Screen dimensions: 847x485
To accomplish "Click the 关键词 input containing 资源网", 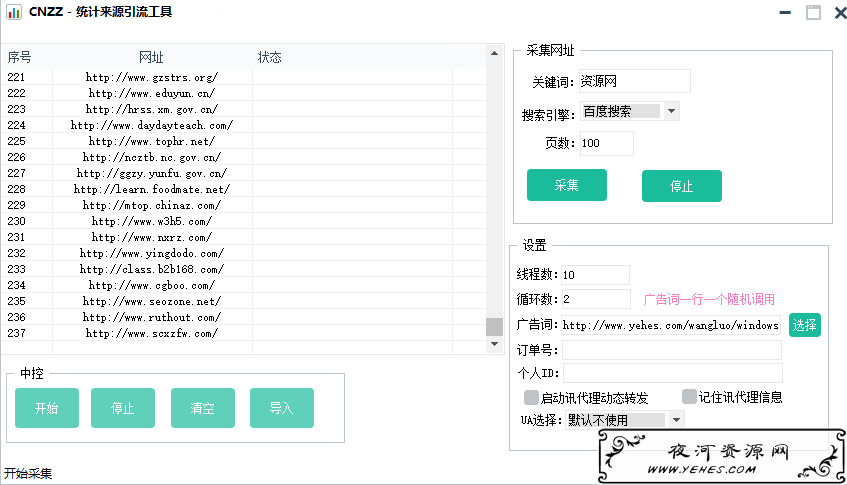I will (x=635, y=82).
